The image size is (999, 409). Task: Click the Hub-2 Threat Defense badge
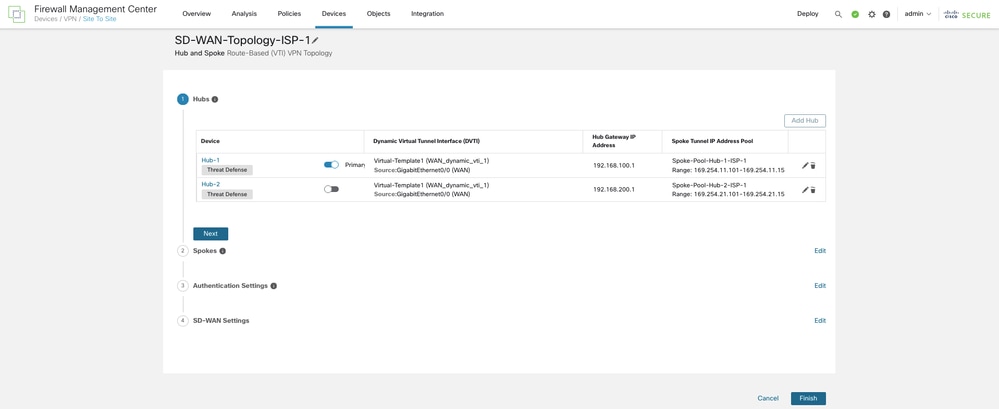pos(227,194)
